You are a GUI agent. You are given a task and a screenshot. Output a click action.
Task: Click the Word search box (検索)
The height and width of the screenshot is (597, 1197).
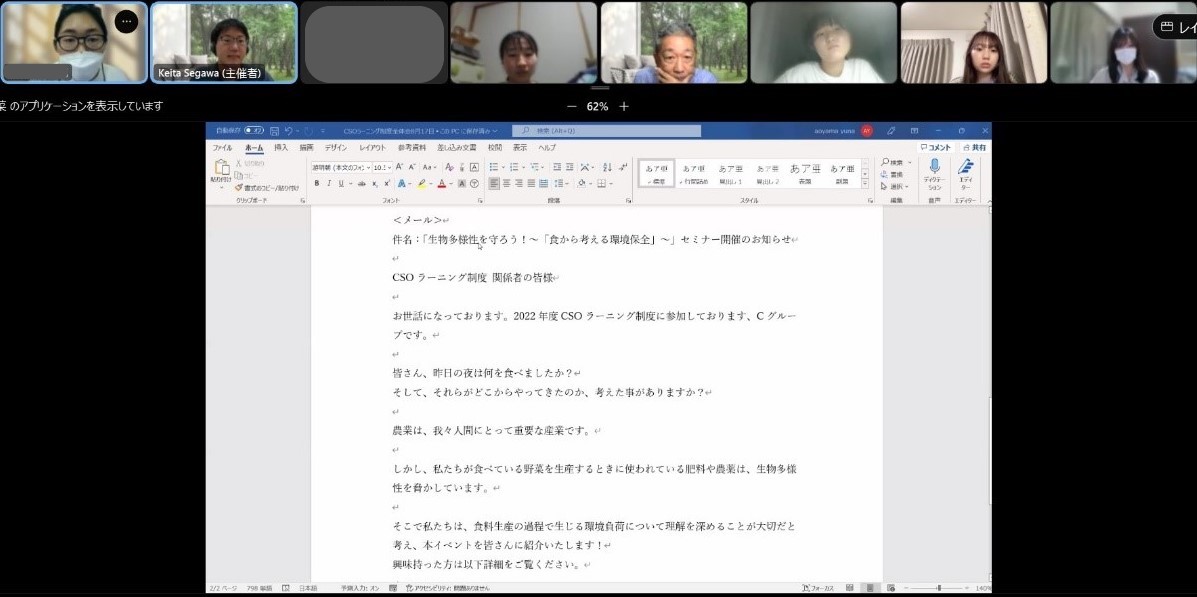(x=607, y=131)
